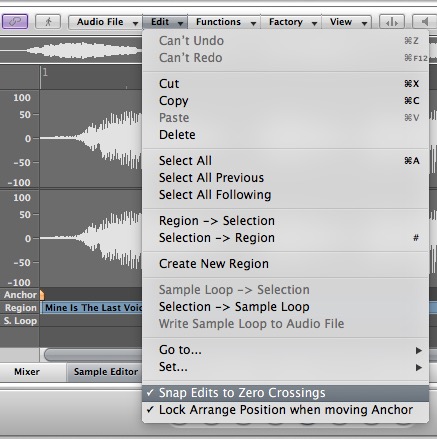437x439 pixels.
Task: Click the Mine Is The Last Voice region bar
Action: click(x=92, y=308)
